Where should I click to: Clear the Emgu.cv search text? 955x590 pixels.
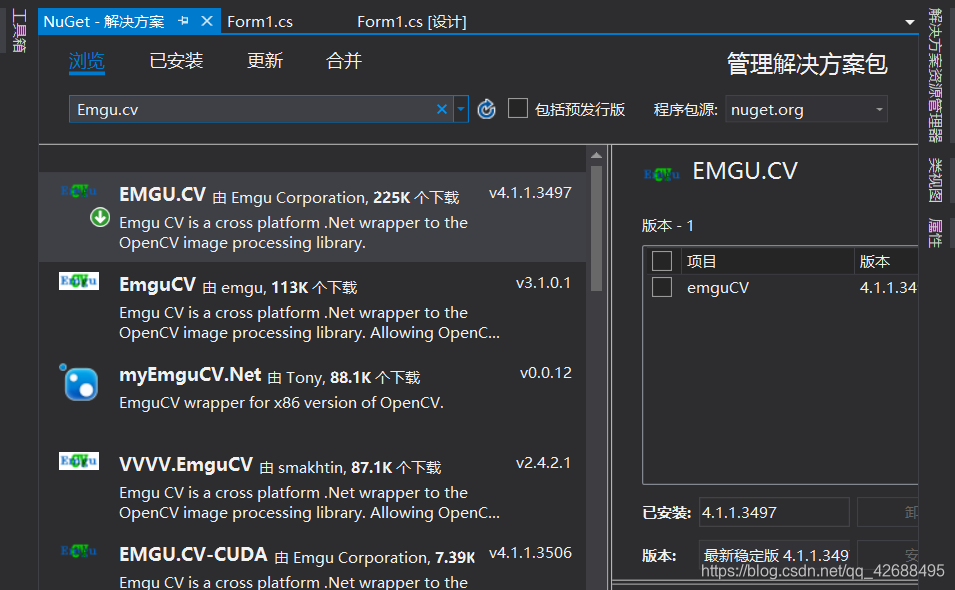[x=442, y=109]
